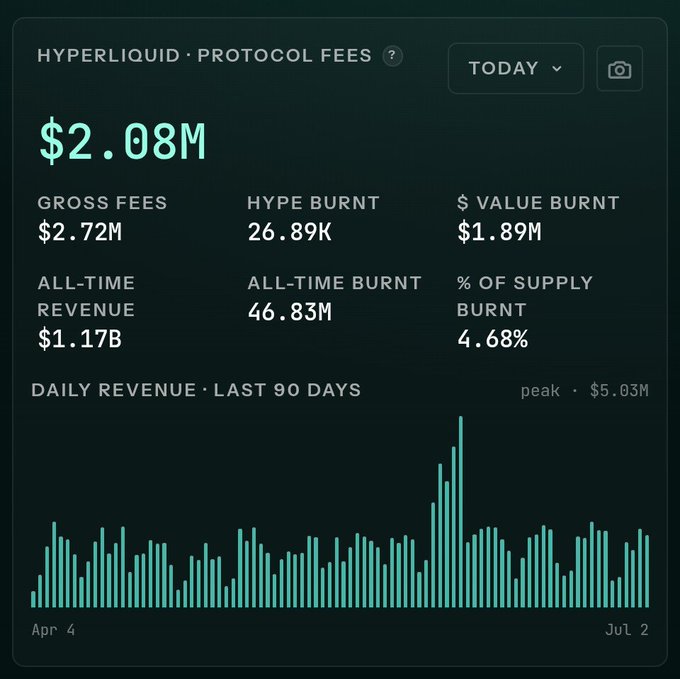Select the $2.08M protocol fees headline value
The width and height of the screenshot is (680, 679).
(x=122, y=142)
